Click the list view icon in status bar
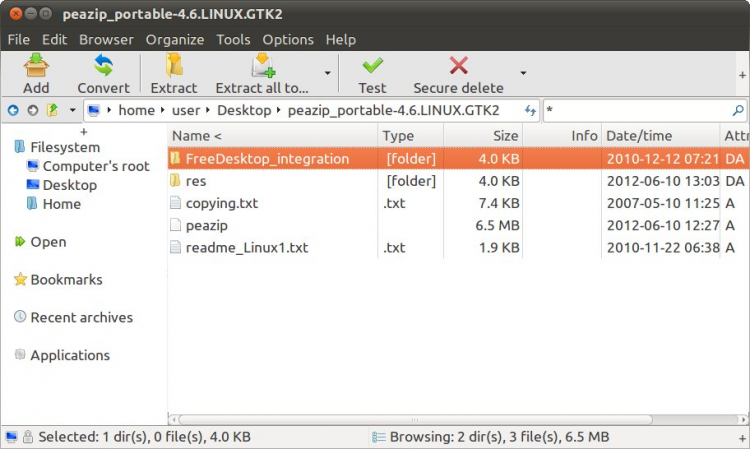 click(x=379, y=437)
